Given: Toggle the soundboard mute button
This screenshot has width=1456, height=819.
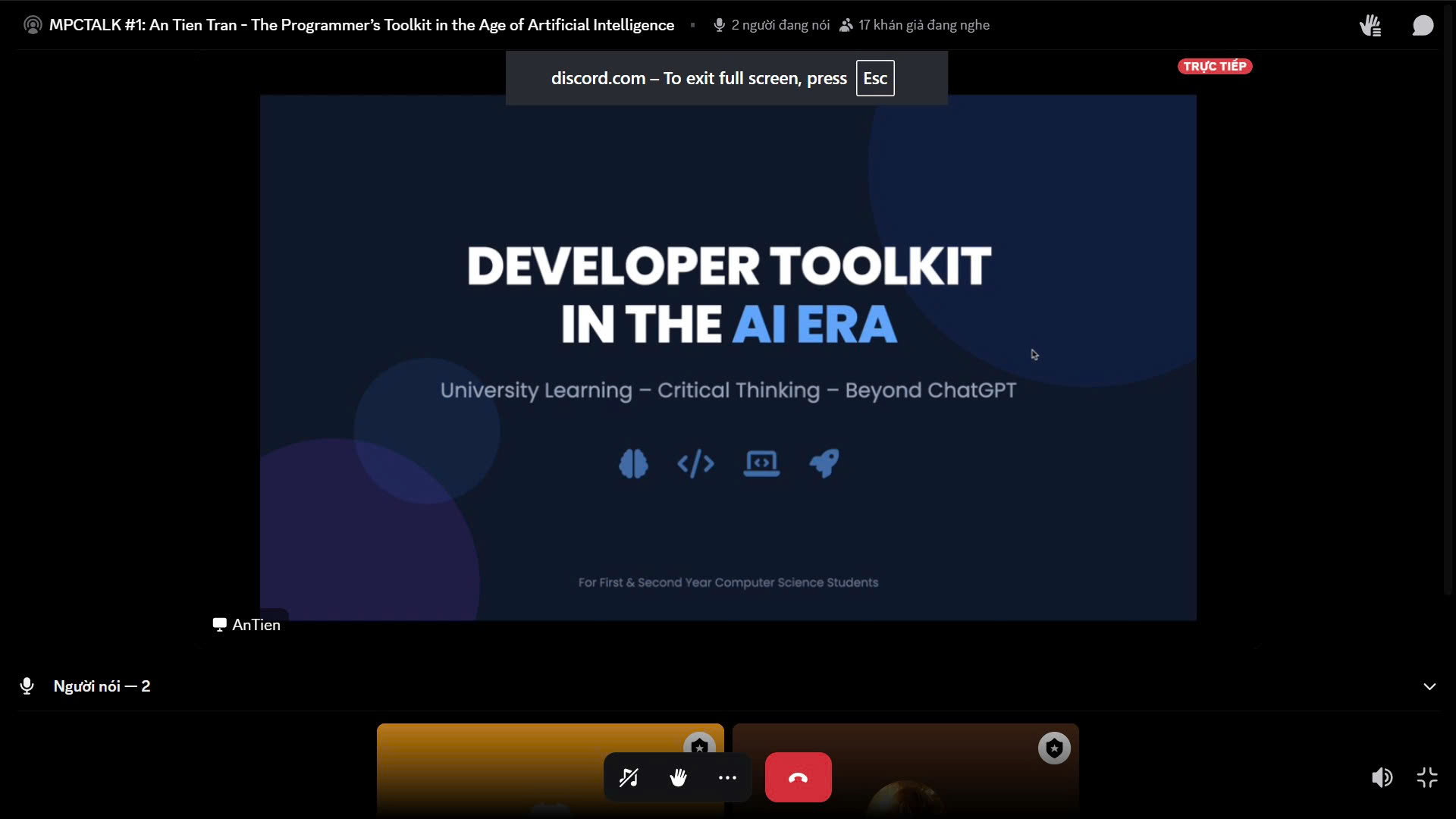Looking at the screenshot, I should (x=629, y=777).
